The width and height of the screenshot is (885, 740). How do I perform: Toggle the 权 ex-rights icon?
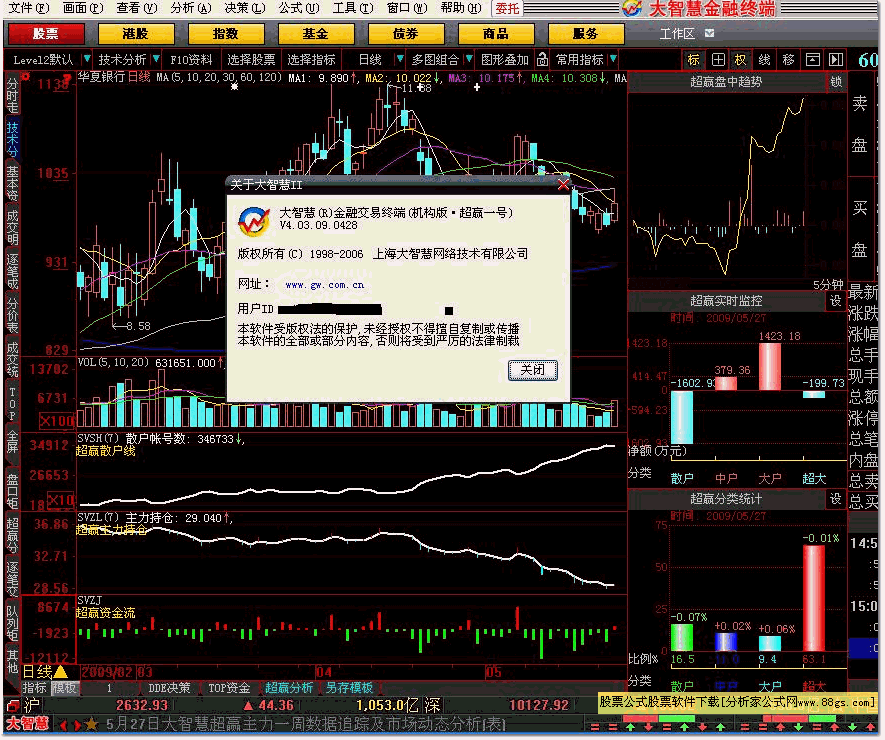[741, 59]
